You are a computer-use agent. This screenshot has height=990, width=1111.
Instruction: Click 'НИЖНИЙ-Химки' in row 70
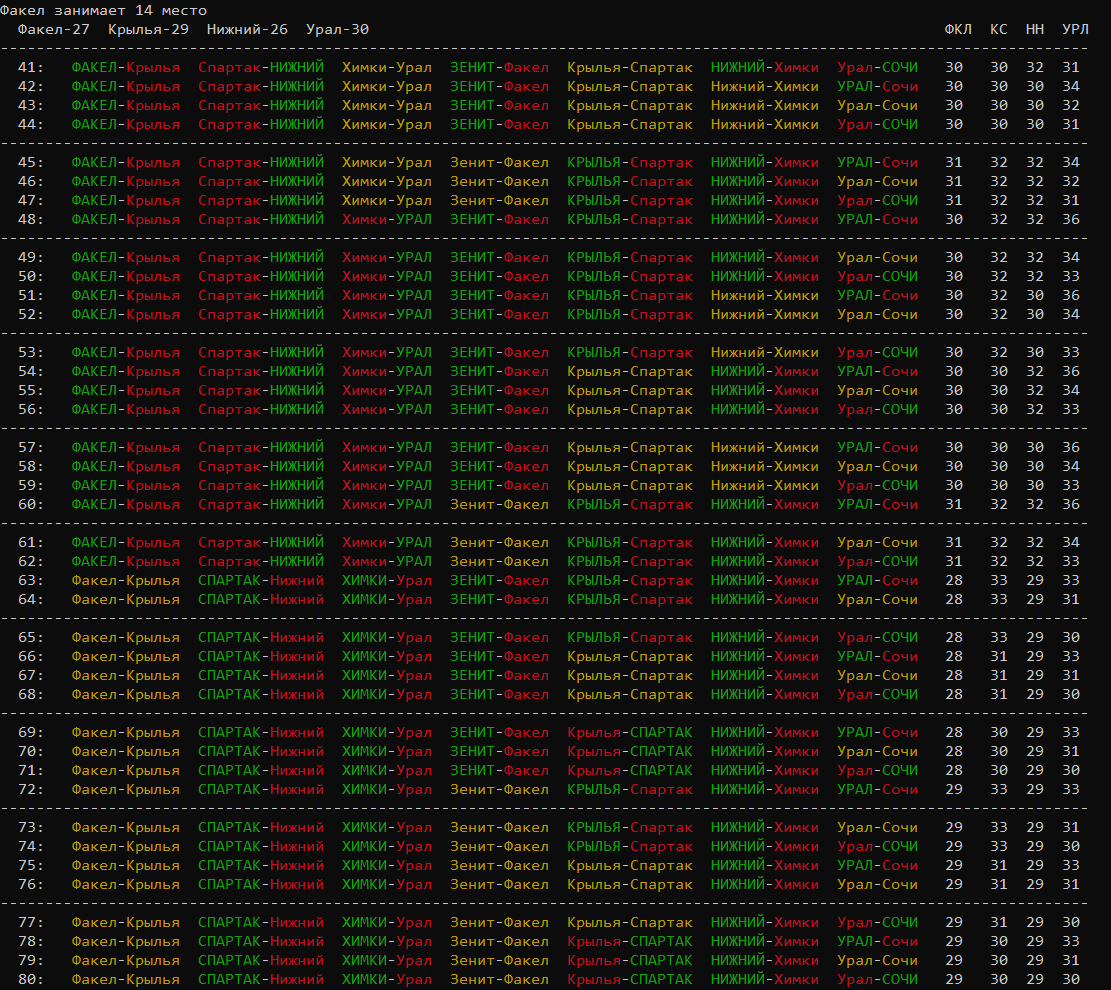[x=765, y=751]
